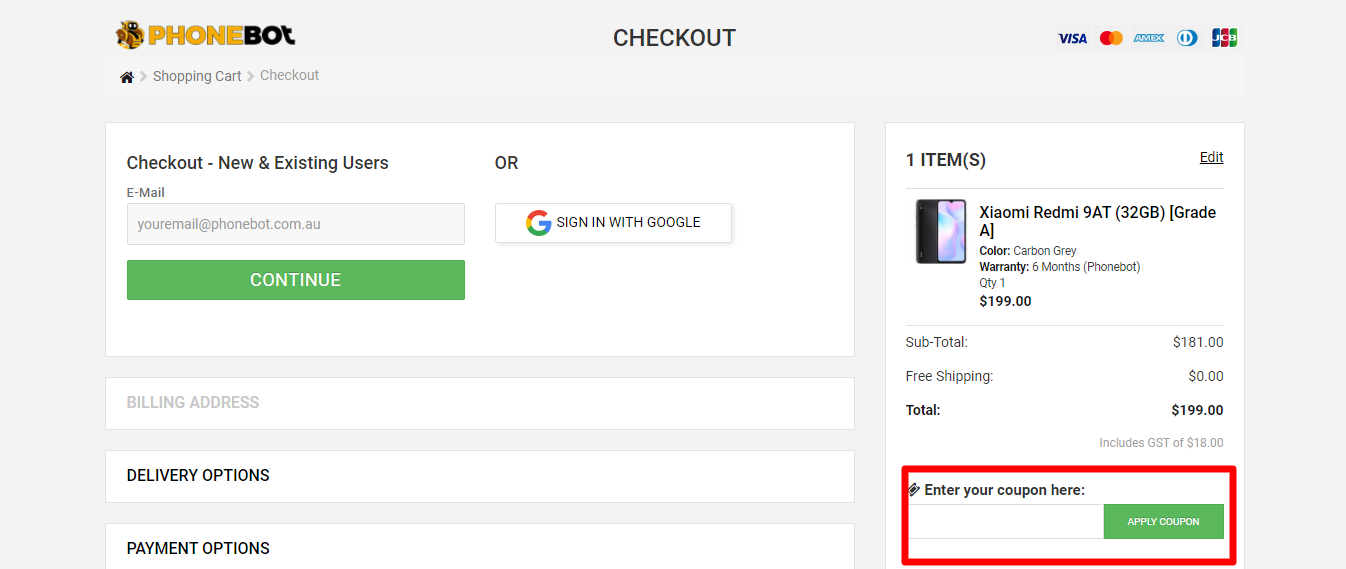
Task: Click the CHECKOUT page heading
Action: tap(674, 38)
